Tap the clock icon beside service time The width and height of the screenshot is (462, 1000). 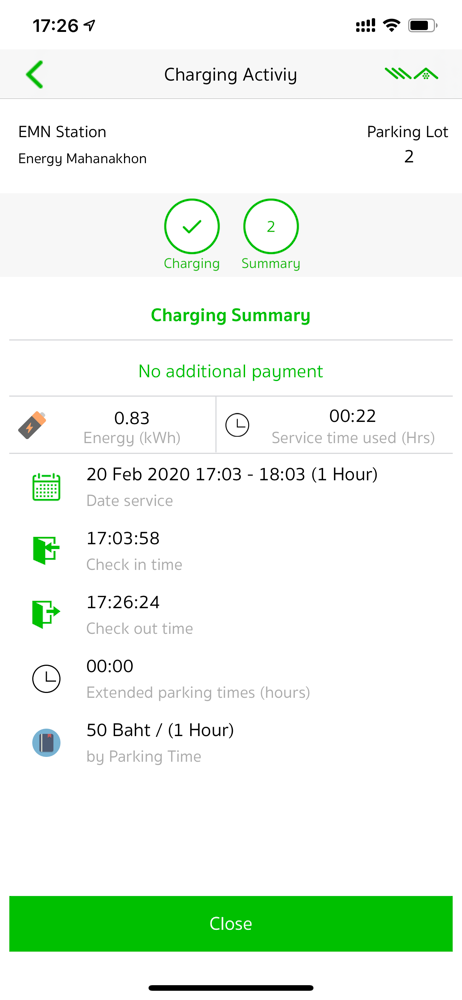click(238, 425)
